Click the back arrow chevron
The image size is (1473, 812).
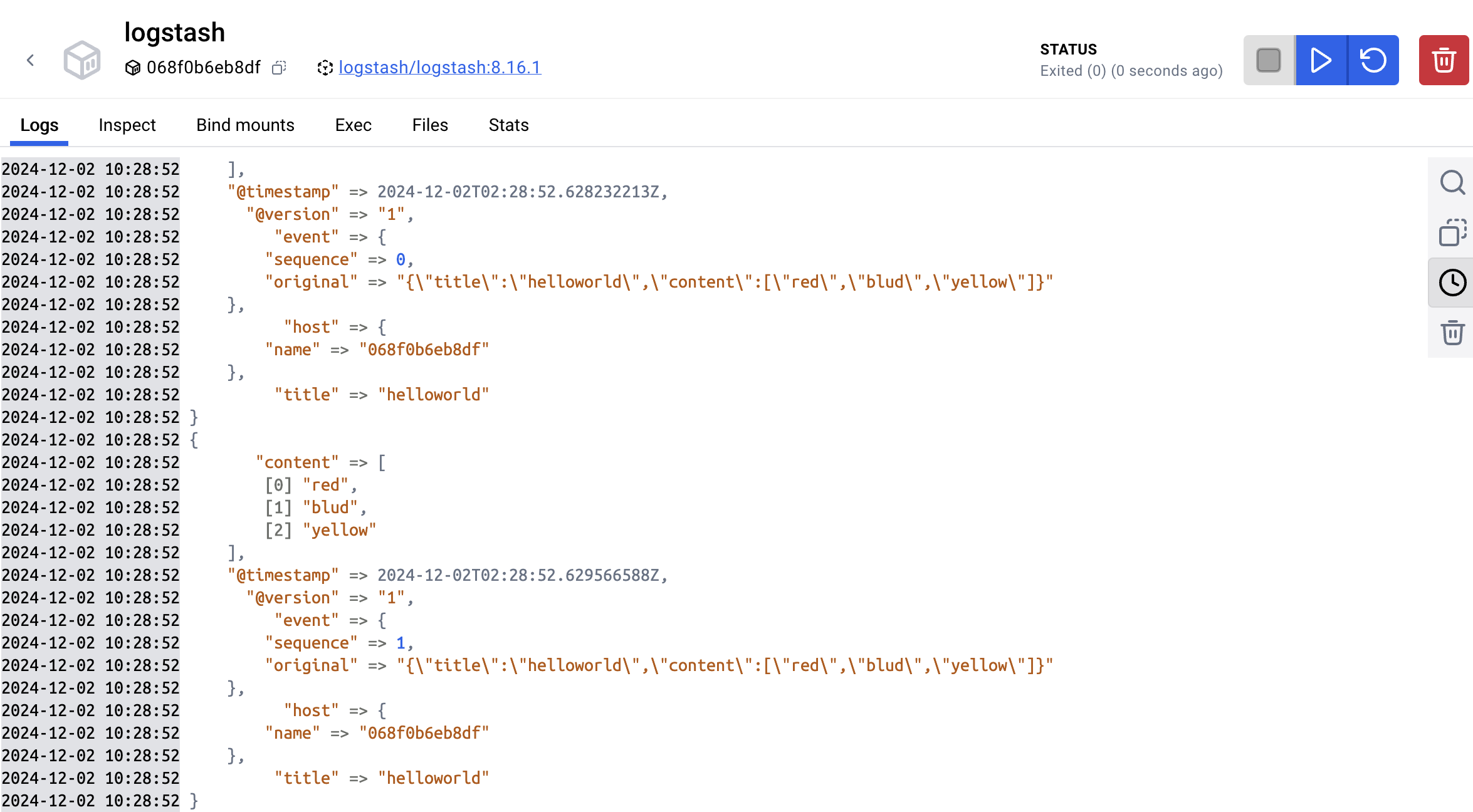click(x=30, y=60)
